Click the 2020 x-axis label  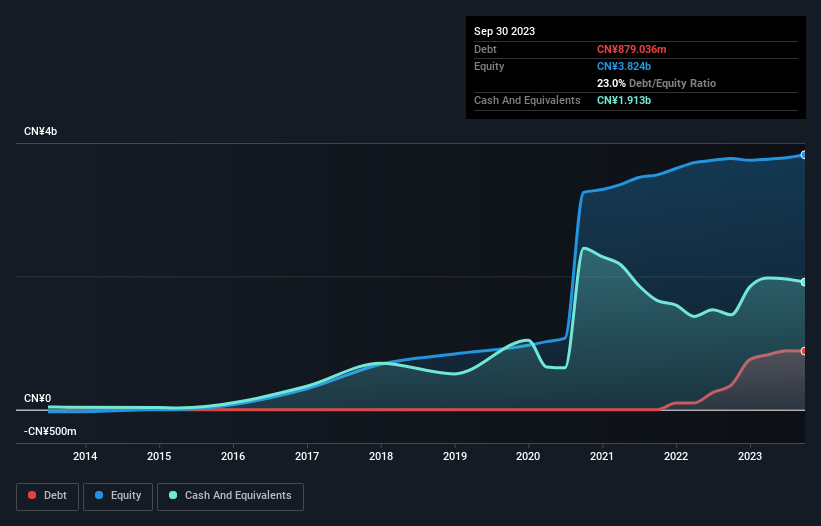click(528, 456)
